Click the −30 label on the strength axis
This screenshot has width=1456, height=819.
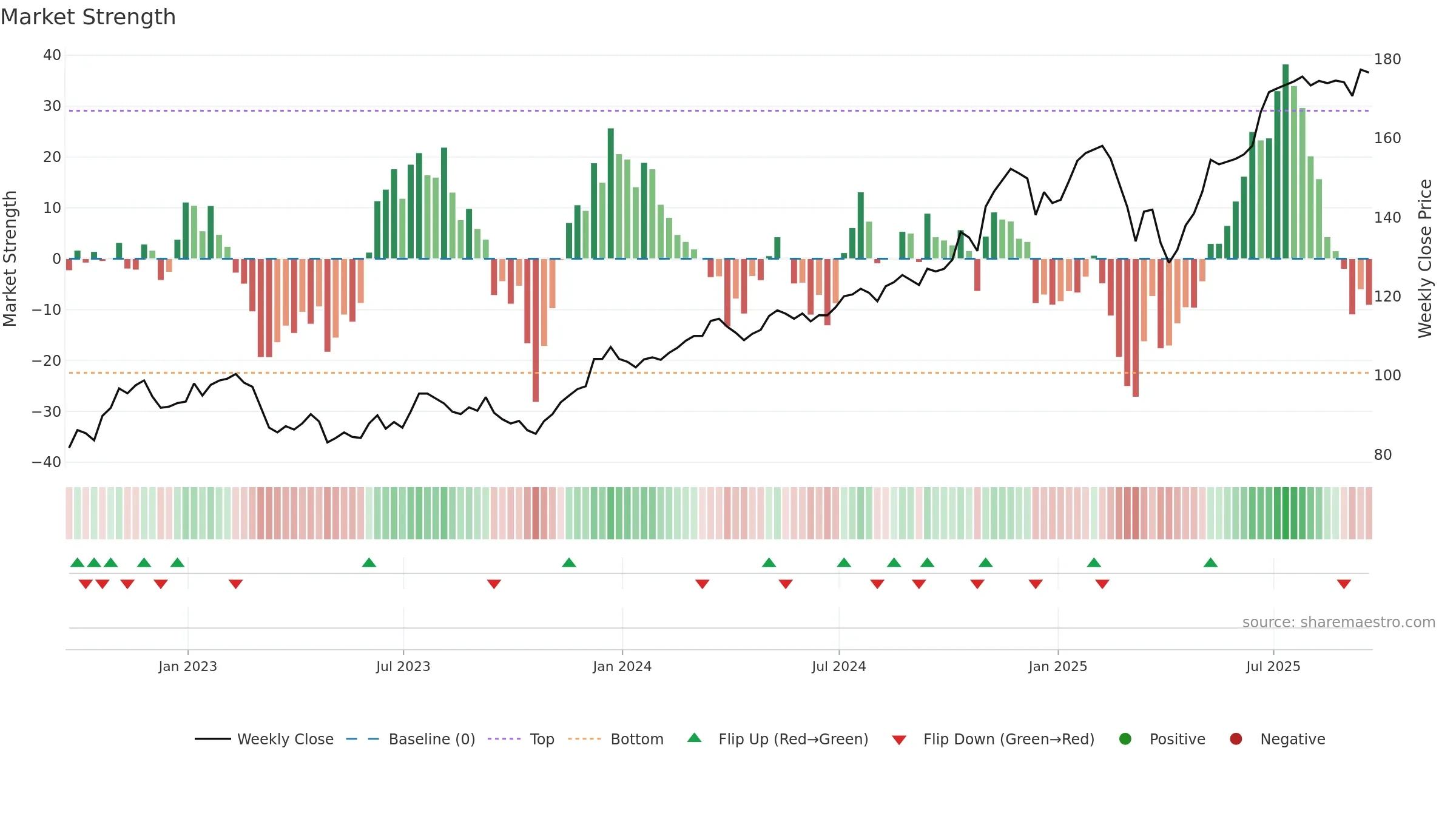47,411
